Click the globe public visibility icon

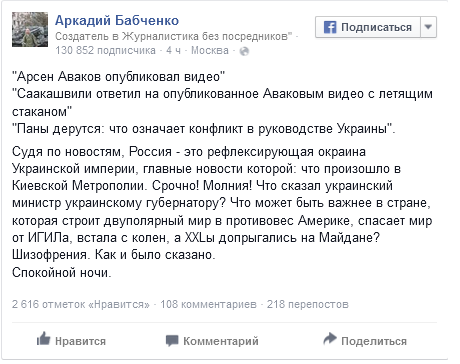coord(244,51)
